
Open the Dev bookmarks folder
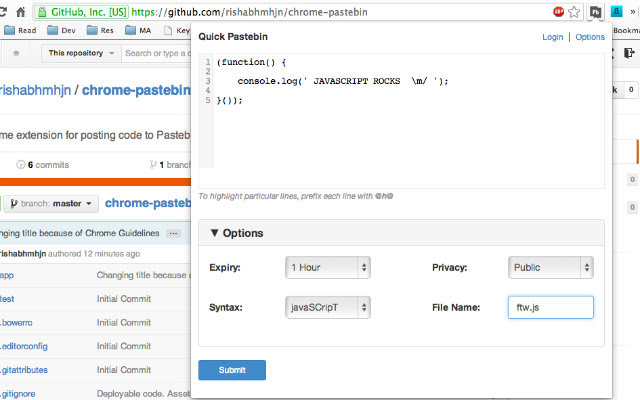click(x=61, y=30)
